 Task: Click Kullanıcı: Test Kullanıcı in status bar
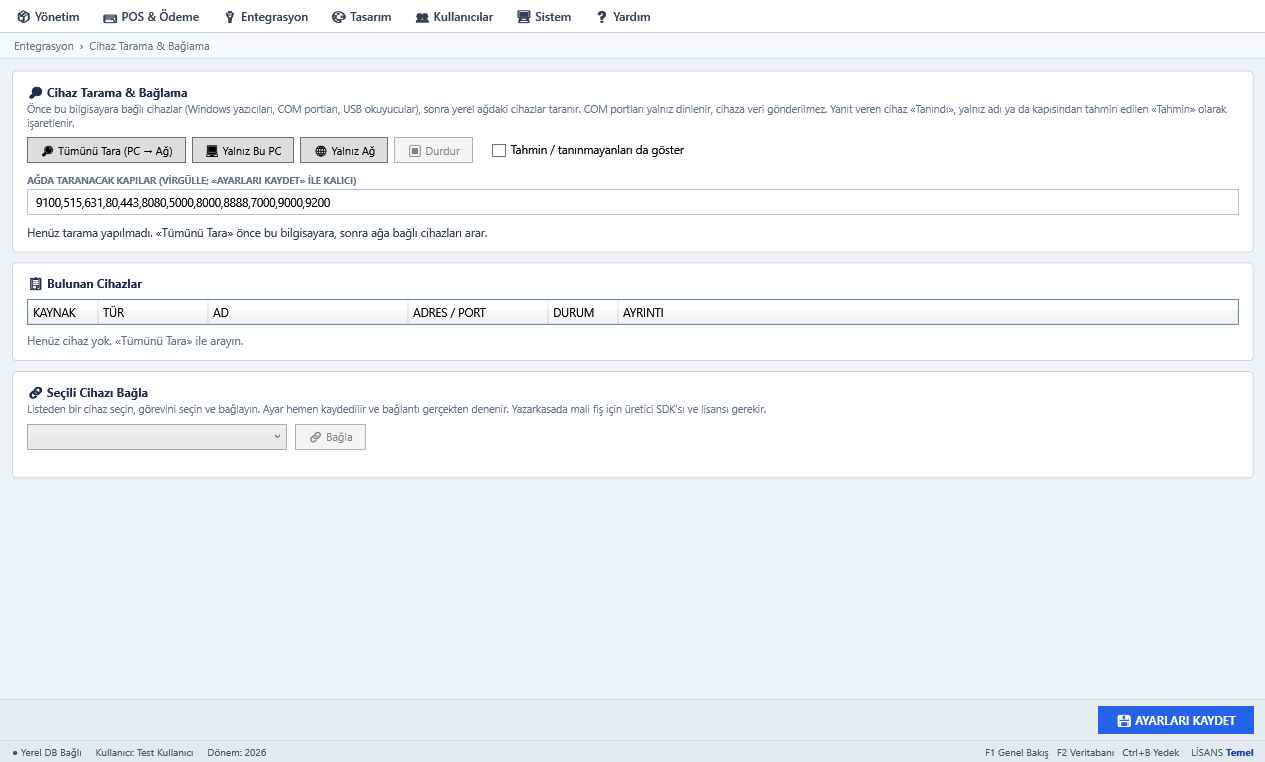point(144,752)
